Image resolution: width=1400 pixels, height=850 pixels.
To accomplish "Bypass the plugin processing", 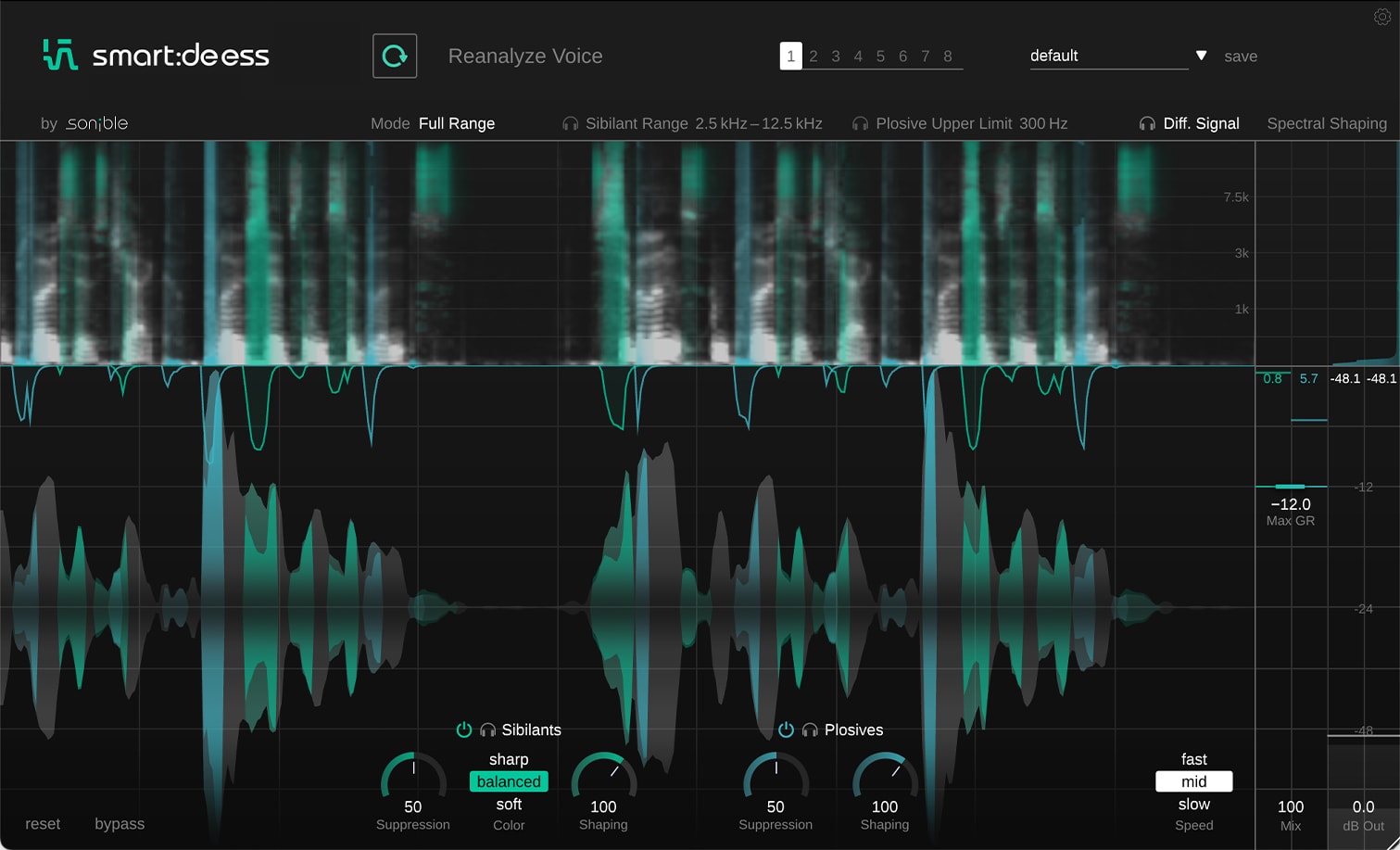I will pos(120,824).
